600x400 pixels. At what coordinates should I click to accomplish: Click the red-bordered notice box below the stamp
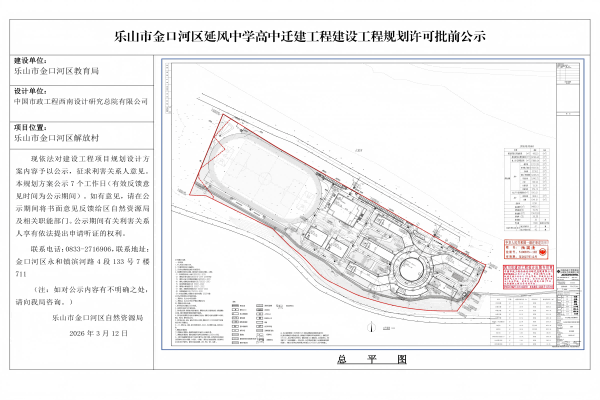coord(528,277)
